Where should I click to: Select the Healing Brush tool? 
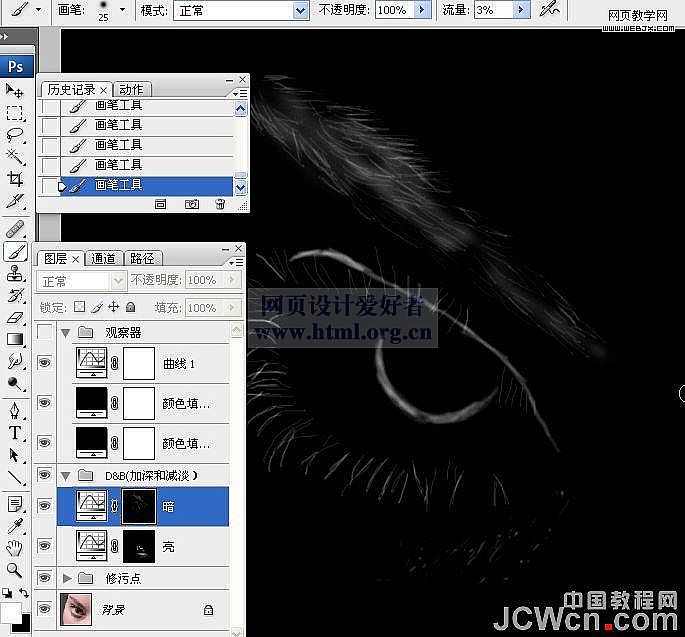pos(14,229)
